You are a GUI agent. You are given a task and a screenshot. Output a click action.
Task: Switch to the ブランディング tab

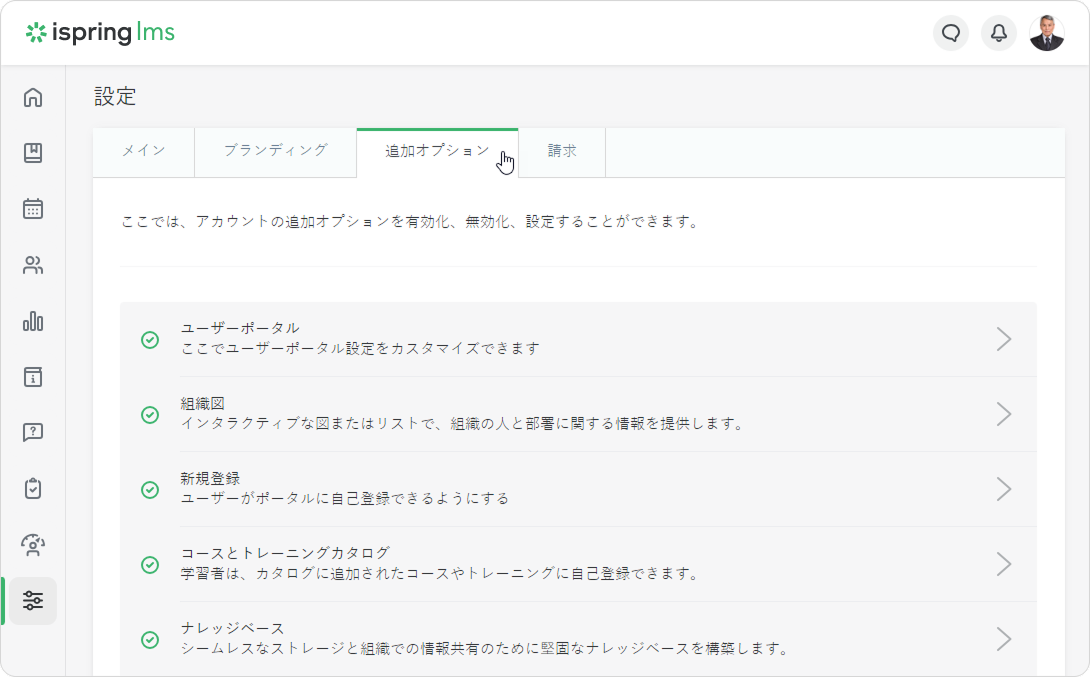pyautogui.click(x=275, y=151)
